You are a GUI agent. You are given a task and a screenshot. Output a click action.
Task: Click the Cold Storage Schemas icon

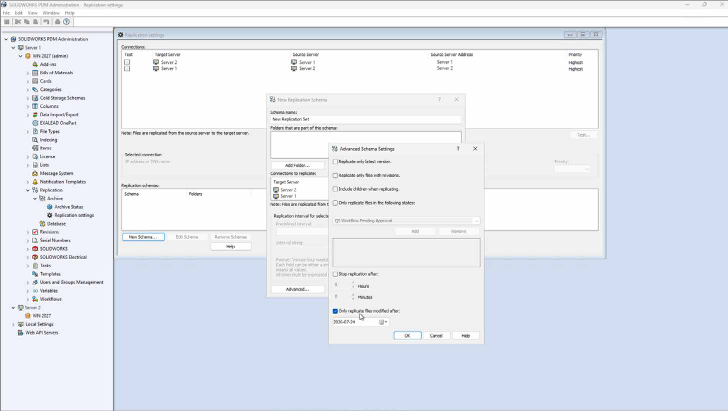click(35, 98)
